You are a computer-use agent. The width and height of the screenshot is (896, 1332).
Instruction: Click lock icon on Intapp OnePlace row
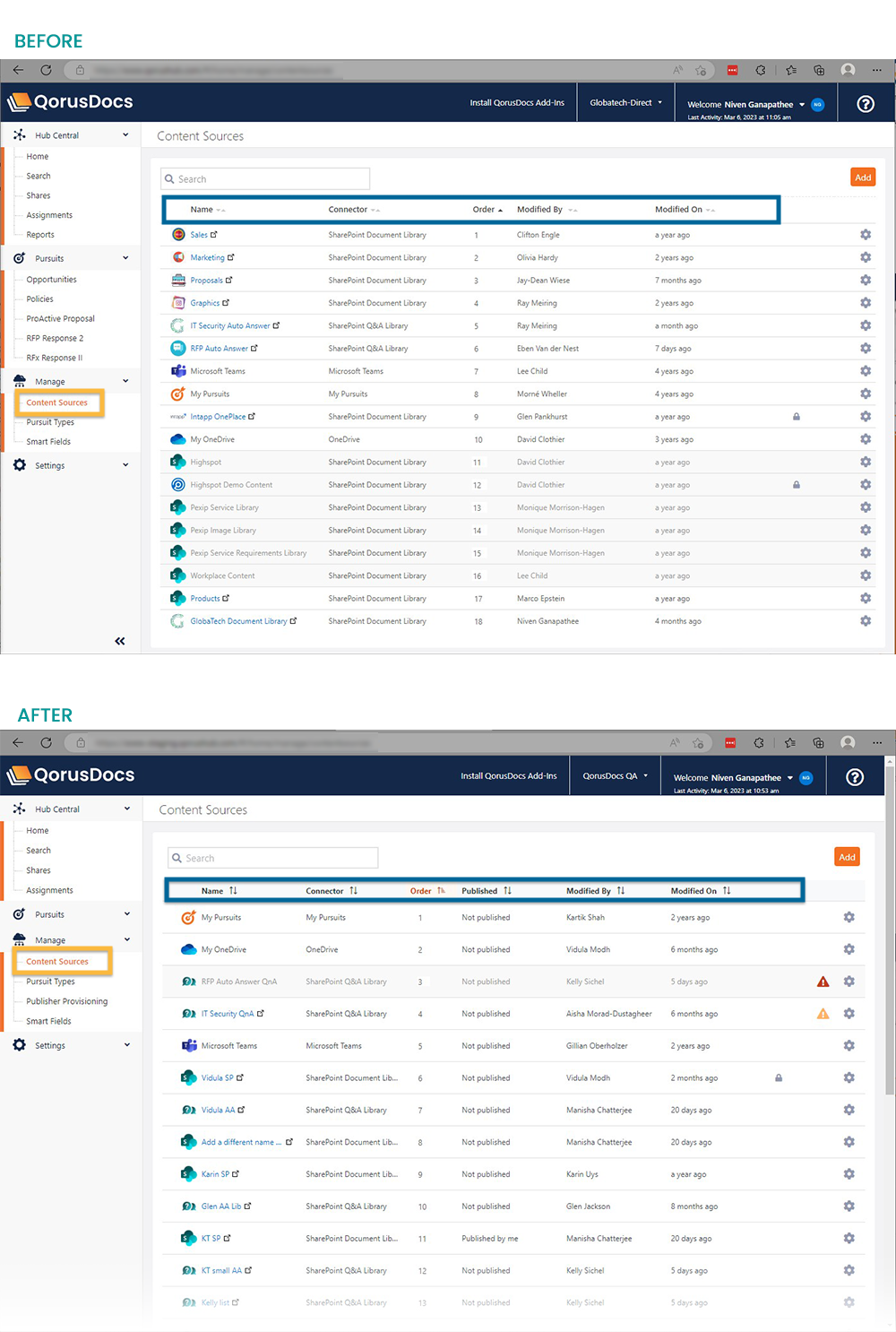point(796,417)
